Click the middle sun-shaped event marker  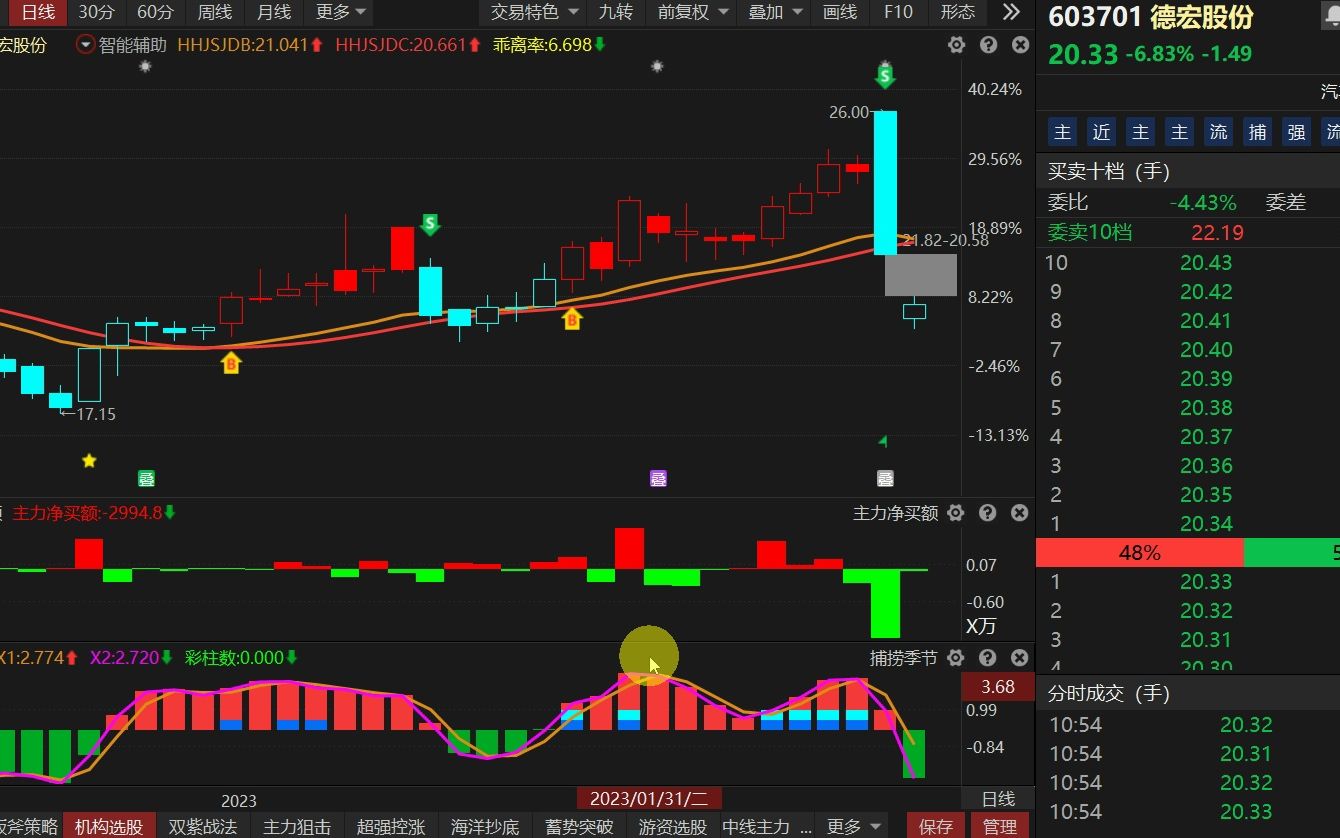(x=657, y=67)
